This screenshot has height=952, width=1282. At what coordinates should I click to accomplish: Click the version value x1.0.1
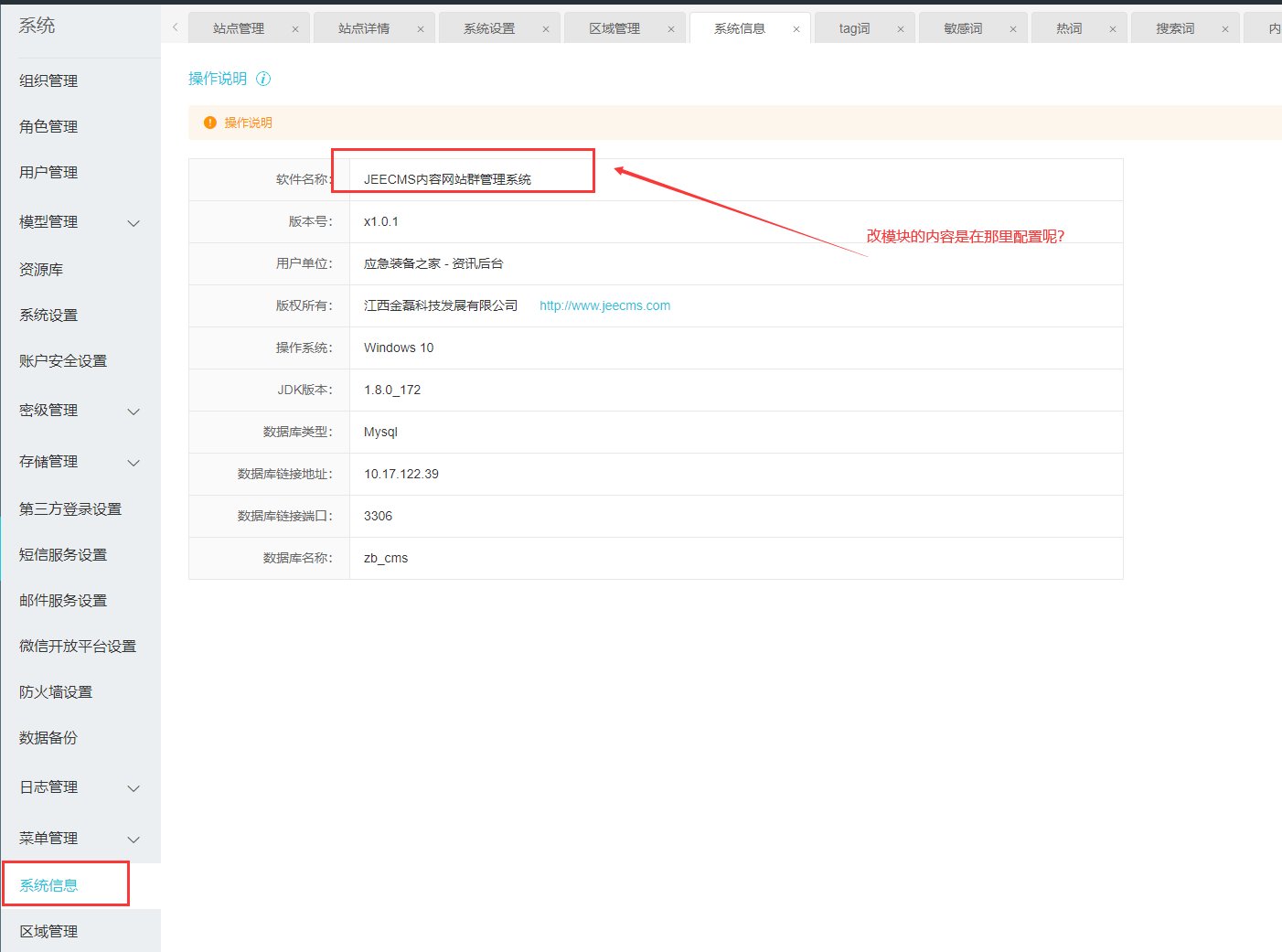381,221
